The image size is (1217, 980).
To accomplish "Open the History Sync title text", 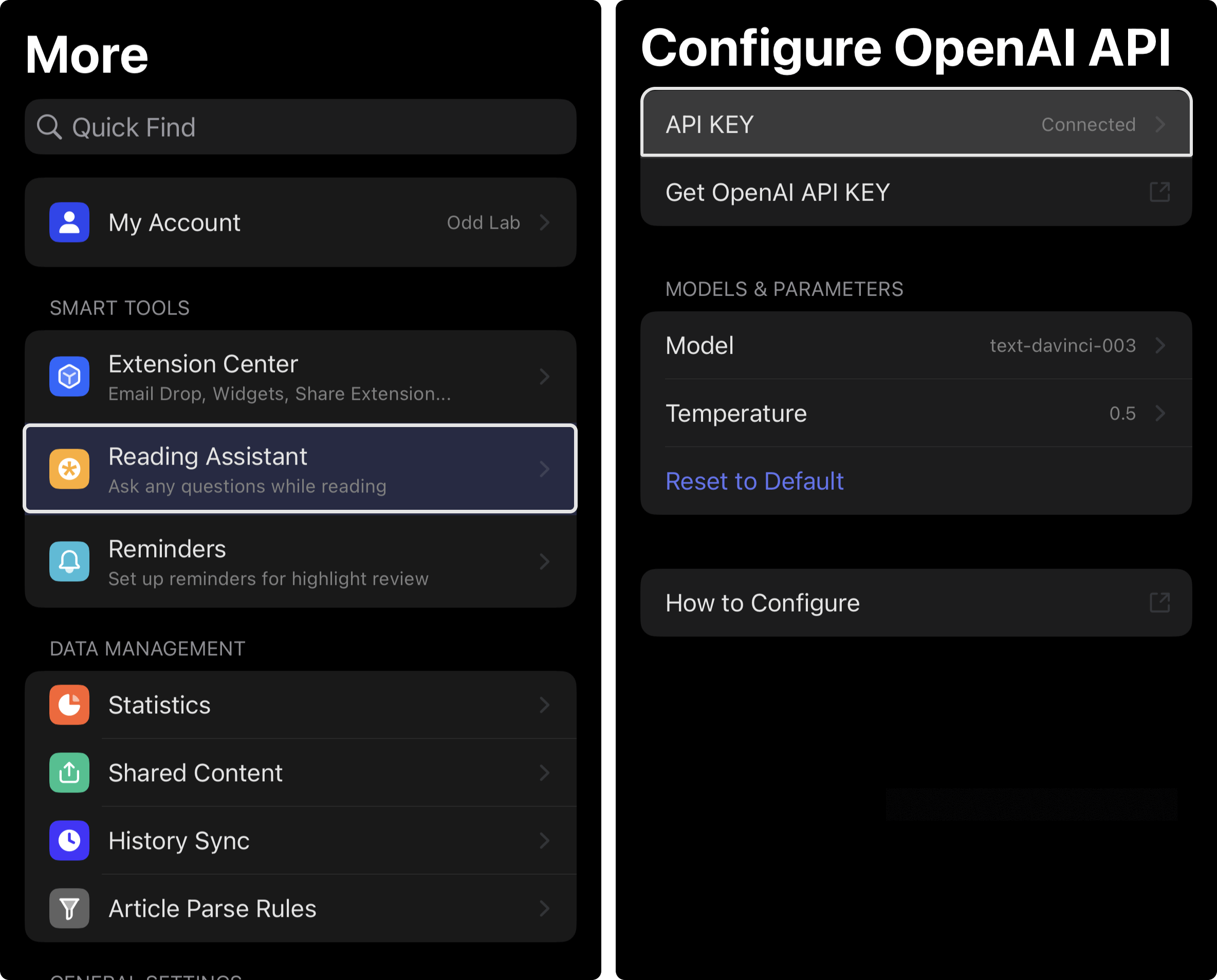I will click(x=179, y=841).
